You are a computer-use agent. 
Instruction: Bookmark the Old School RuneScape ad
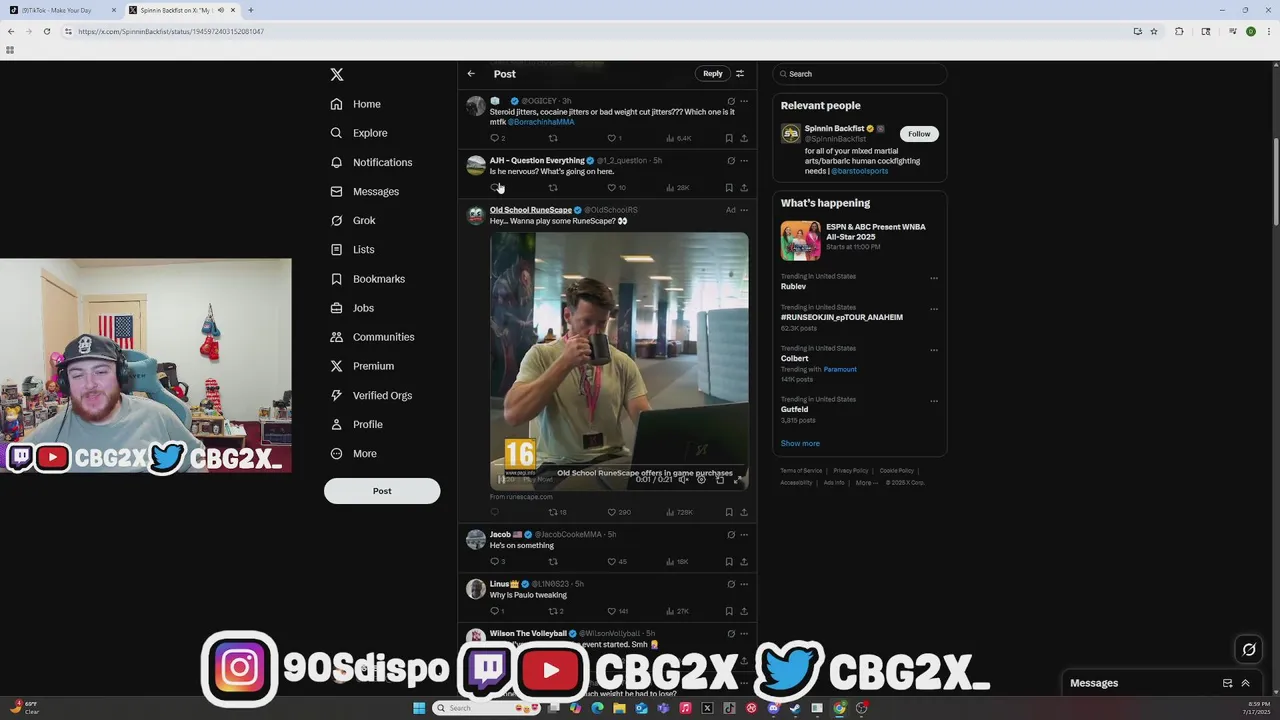729,512
